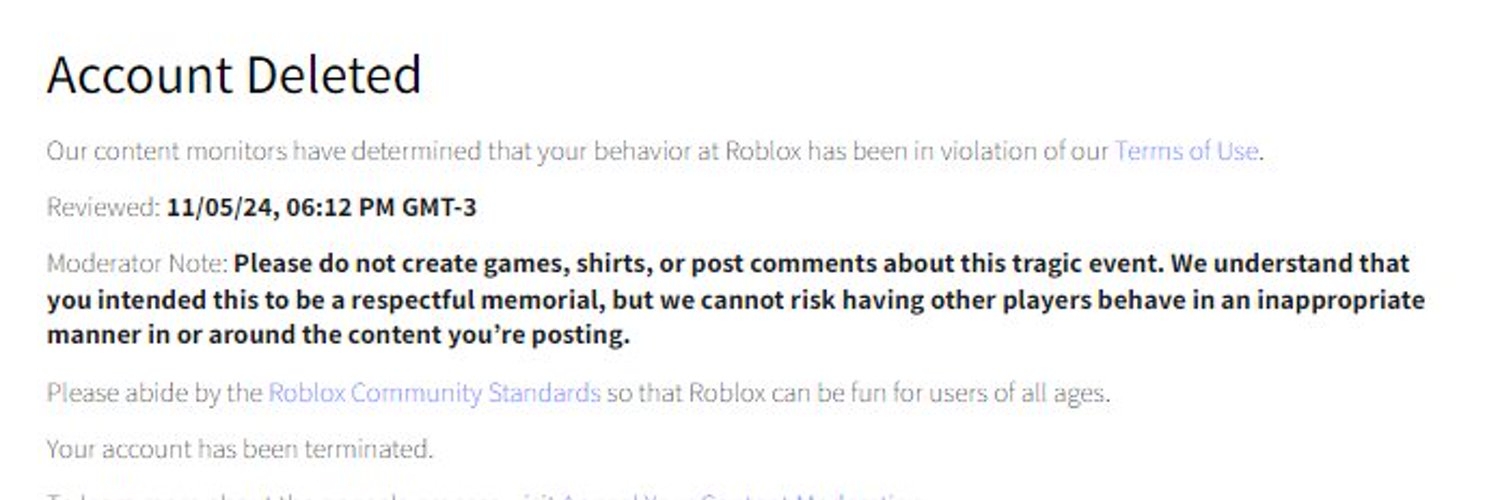Click the partially visible Appeal Your Content Moderation link
The height and width of the screenshot is (500, 1500).
[x=738, y=495]
